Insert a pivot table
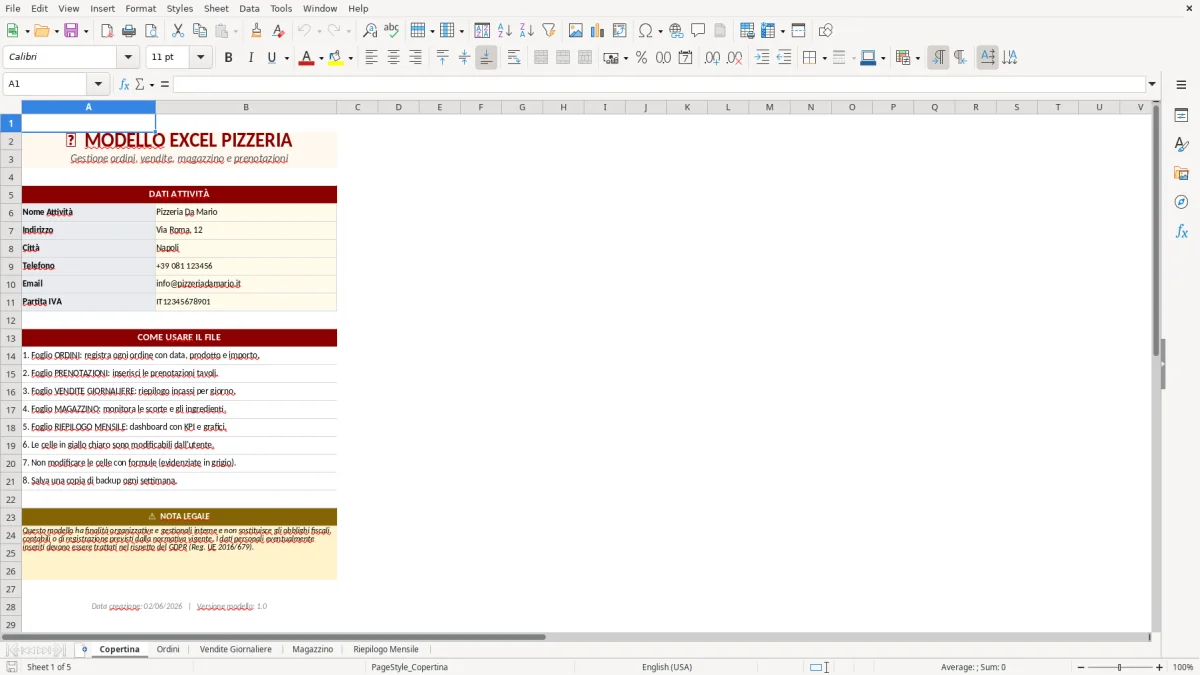 pyautogui.click(x=620, y=31)
